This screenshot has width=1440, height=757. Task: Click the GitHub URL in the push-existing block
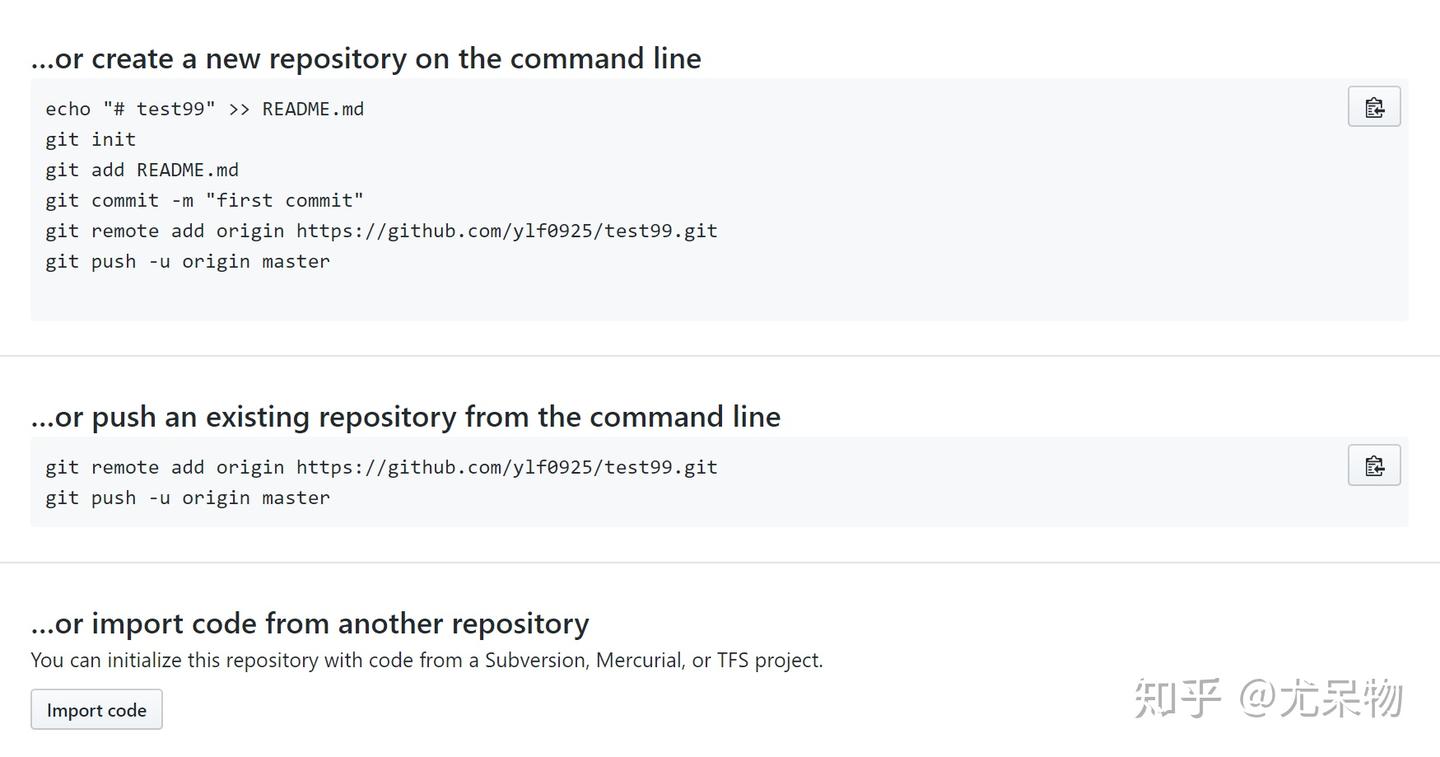pyautogui.click(x=506, y=467)
